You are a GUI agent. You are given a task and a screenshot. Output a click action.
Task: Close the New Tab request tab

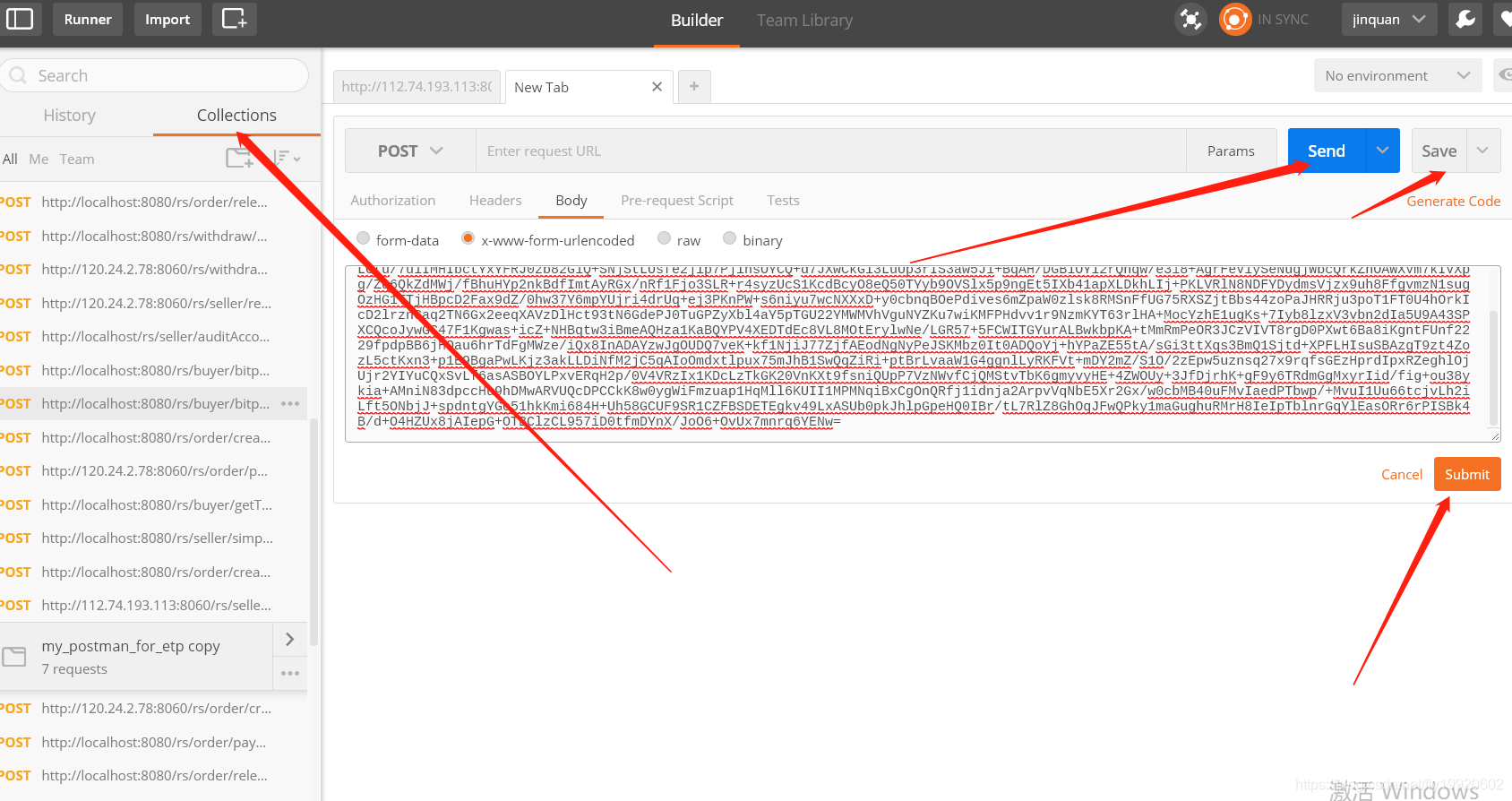click(657, 87)
